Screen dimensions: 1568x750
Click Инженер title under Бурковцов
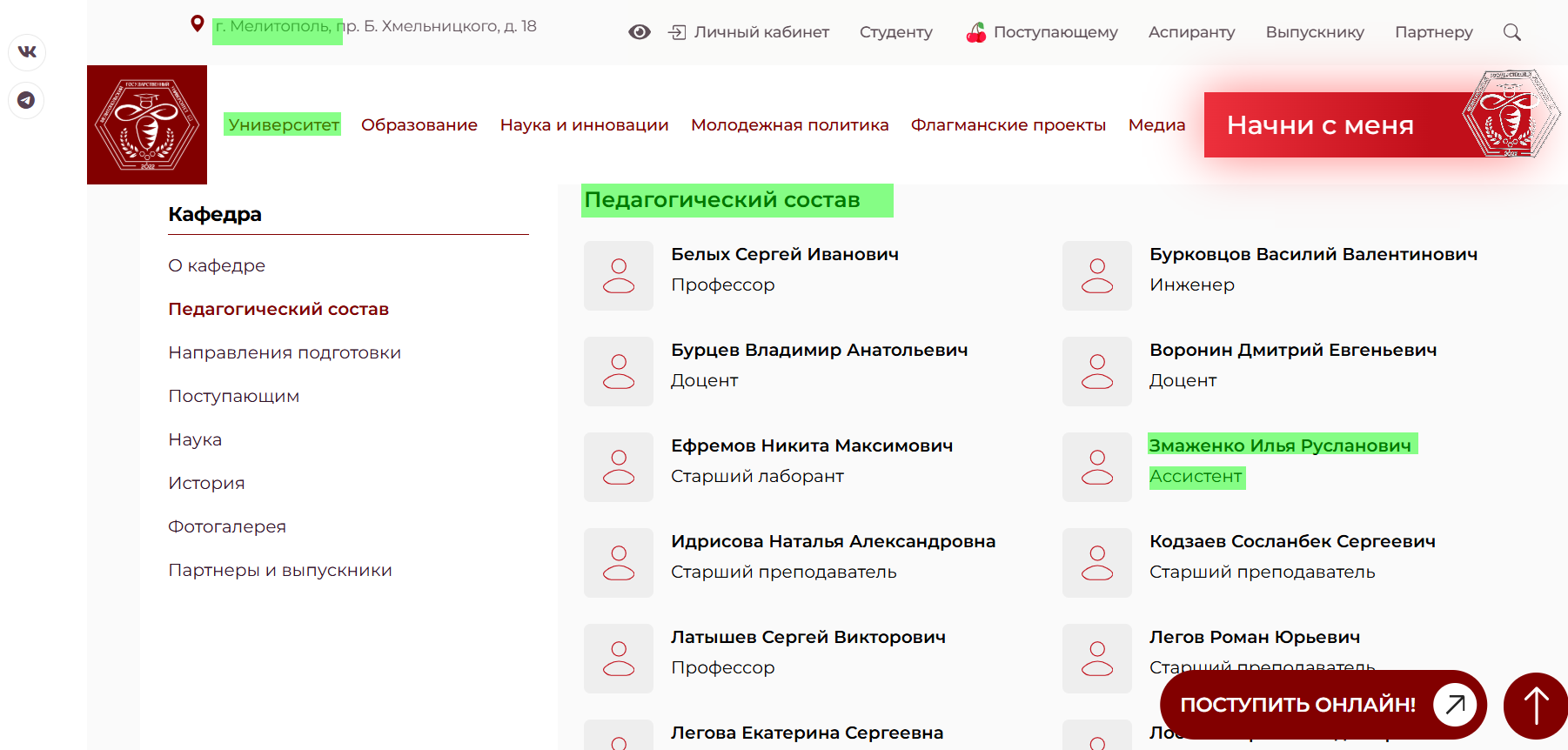click(x=1192, y=285)
